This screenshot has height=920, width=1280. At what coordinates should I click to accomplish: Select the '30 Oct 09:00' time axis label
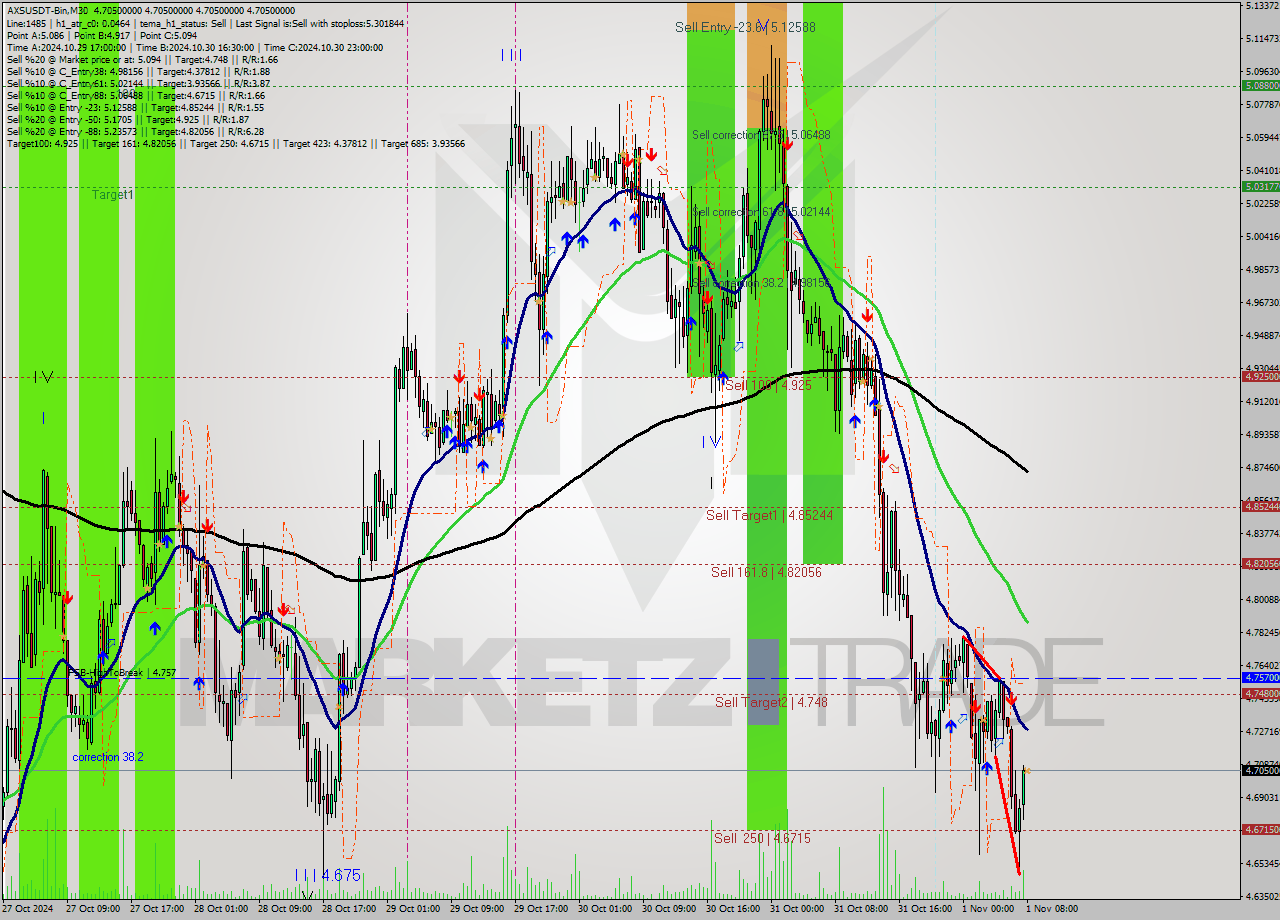[668, 909]
